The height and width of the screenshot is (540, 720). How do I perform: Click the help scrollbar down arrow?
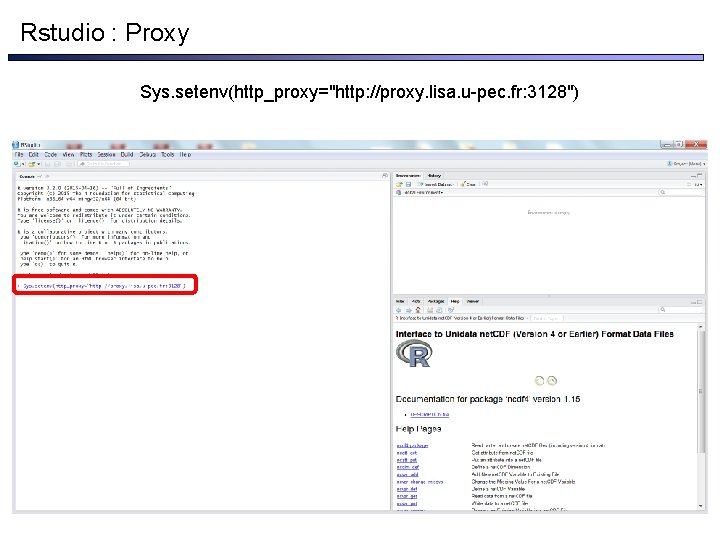tap(700, 506)
